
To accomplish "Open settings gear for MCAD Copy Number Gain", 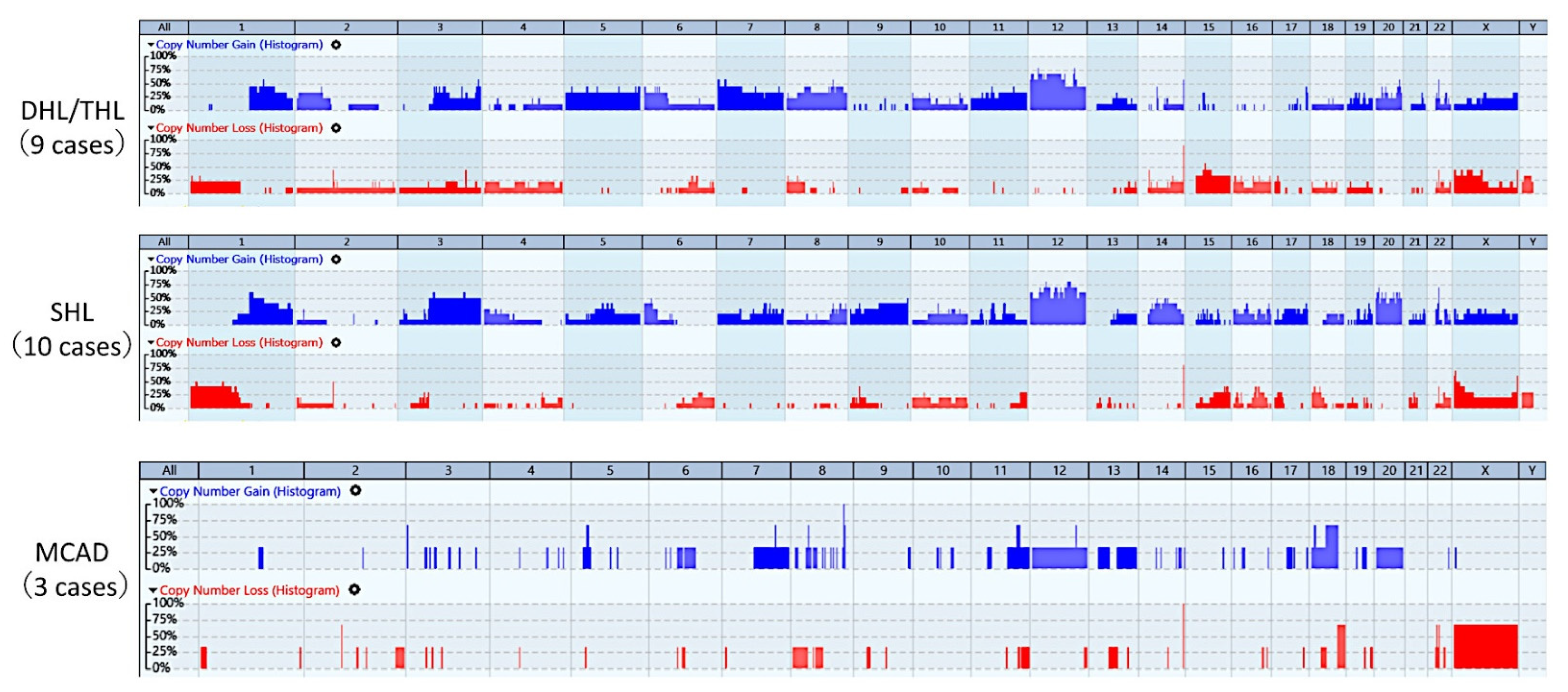I will point(355,490).
